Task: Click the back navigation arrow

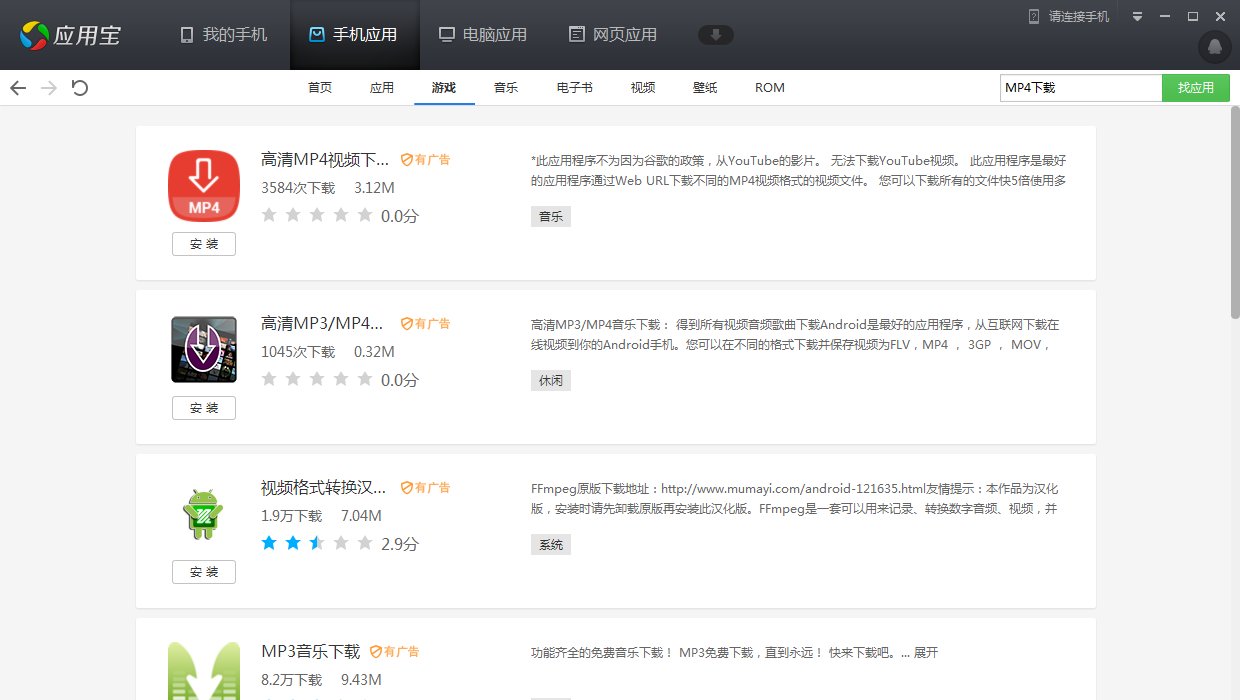Action: (x=18, y=88)
